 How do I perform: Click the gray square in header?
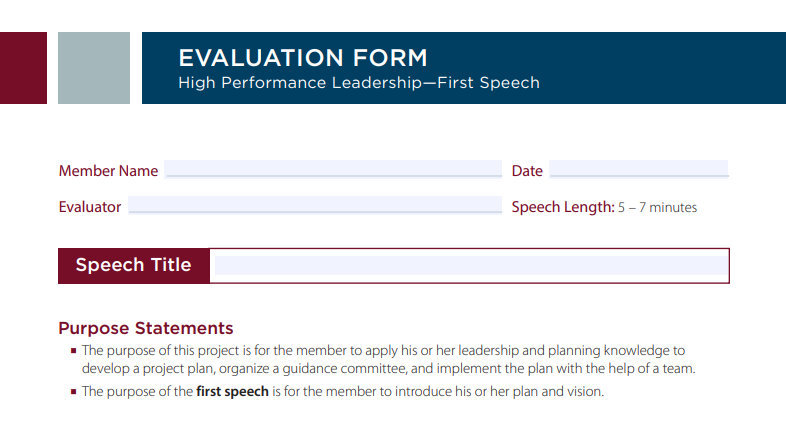(94, 68)
